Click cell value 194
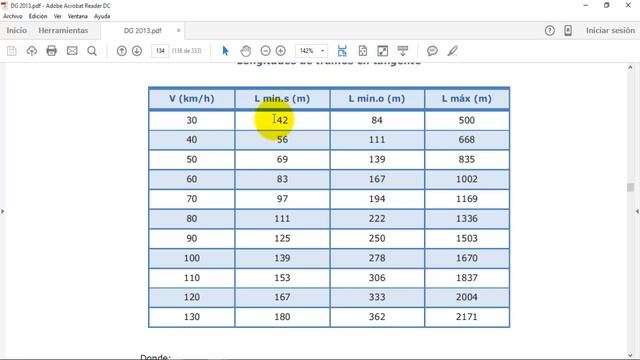This screenshot has height=360, width=640. point(377,199)
